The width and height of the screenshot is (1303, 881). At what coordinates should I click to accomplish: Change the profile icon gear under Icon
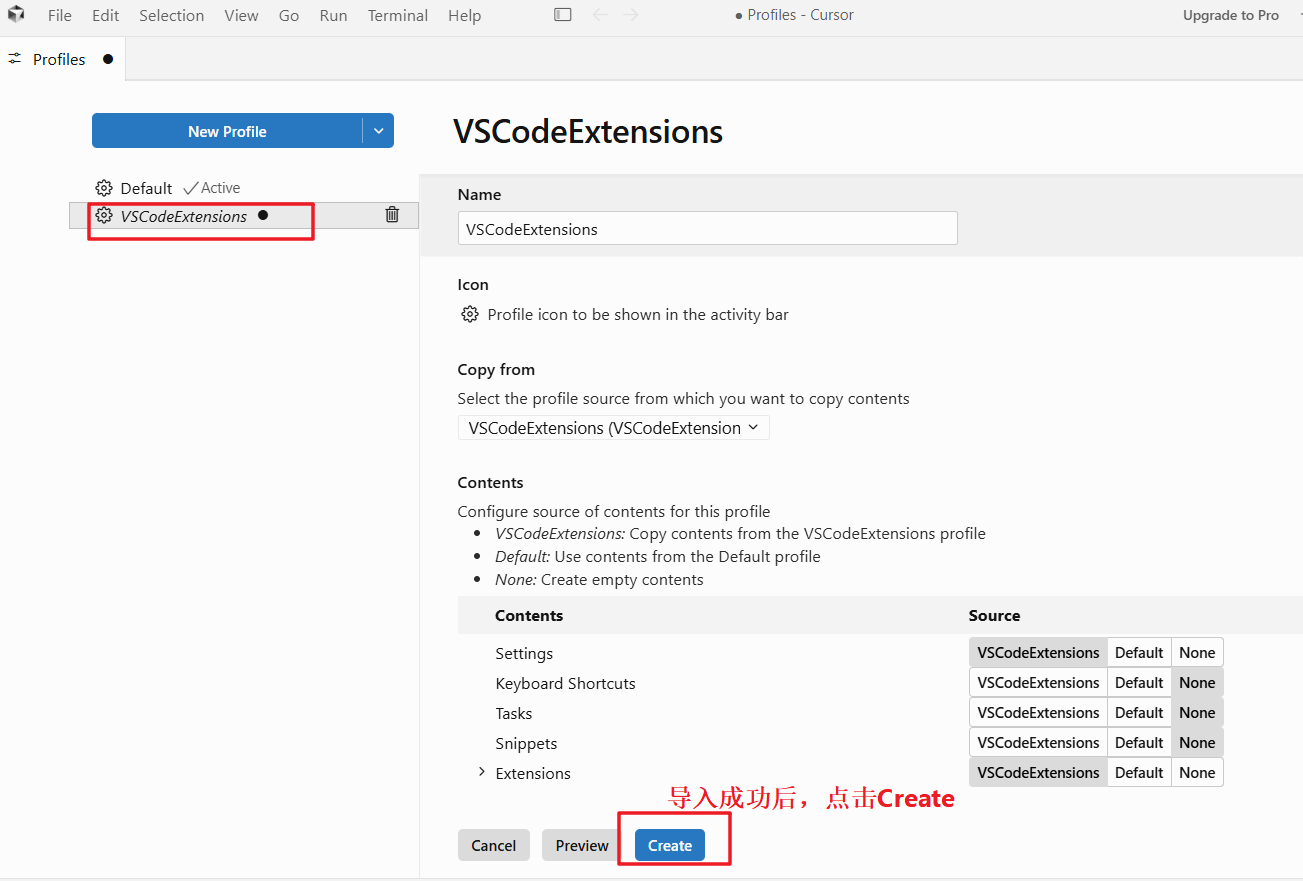(469, 314)
